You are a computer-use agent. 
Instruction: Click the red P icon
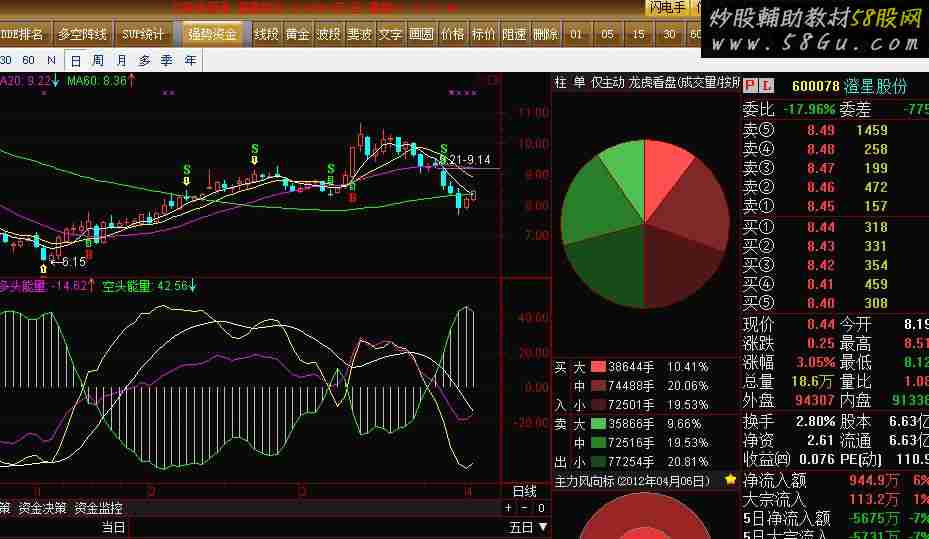point(750,86)
